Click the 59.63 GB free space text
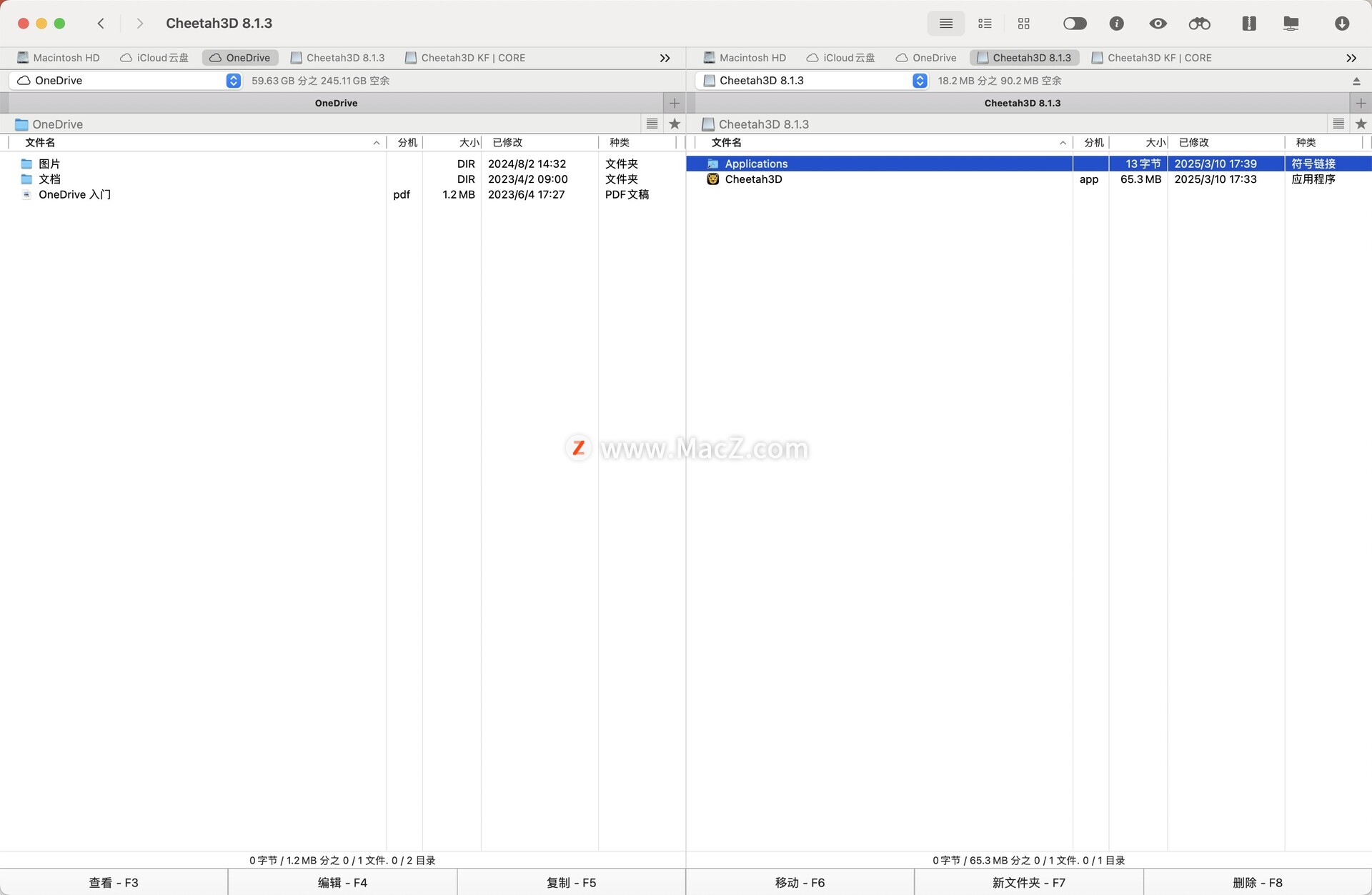Viewport: 1372px width, 895px height. pyautogui.click(x=320, y=81)
